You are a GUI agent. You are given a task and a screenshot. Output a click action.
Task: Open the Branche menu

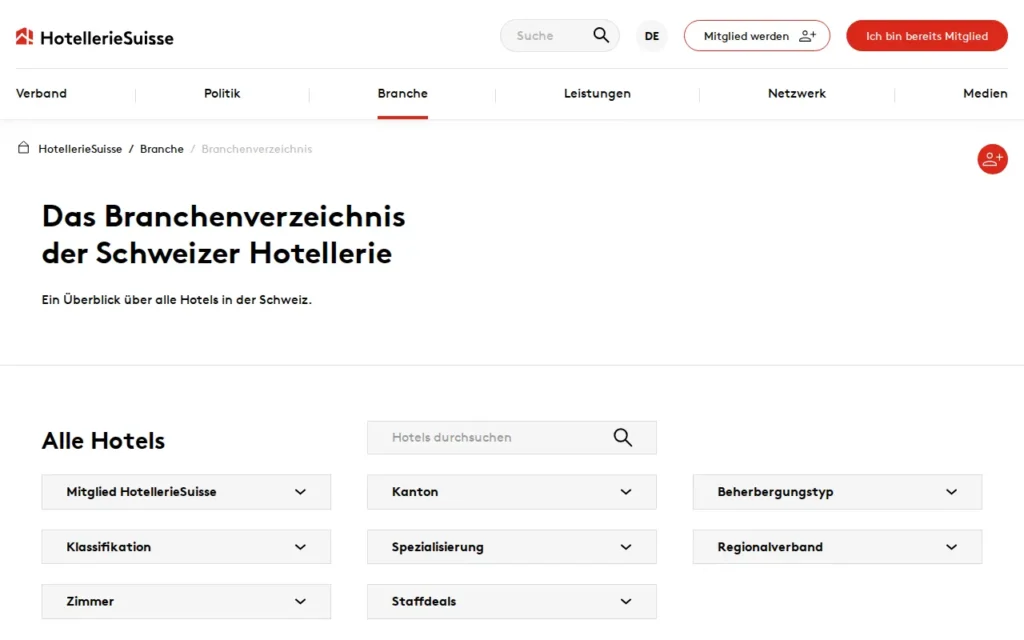pos(402,93)
